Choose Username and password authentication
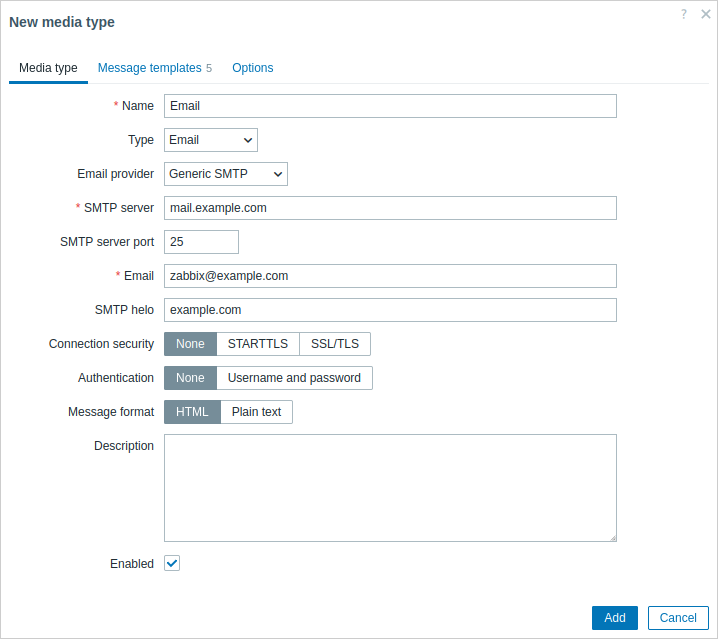This screenshot has height=639, width=718. (294, 378)
